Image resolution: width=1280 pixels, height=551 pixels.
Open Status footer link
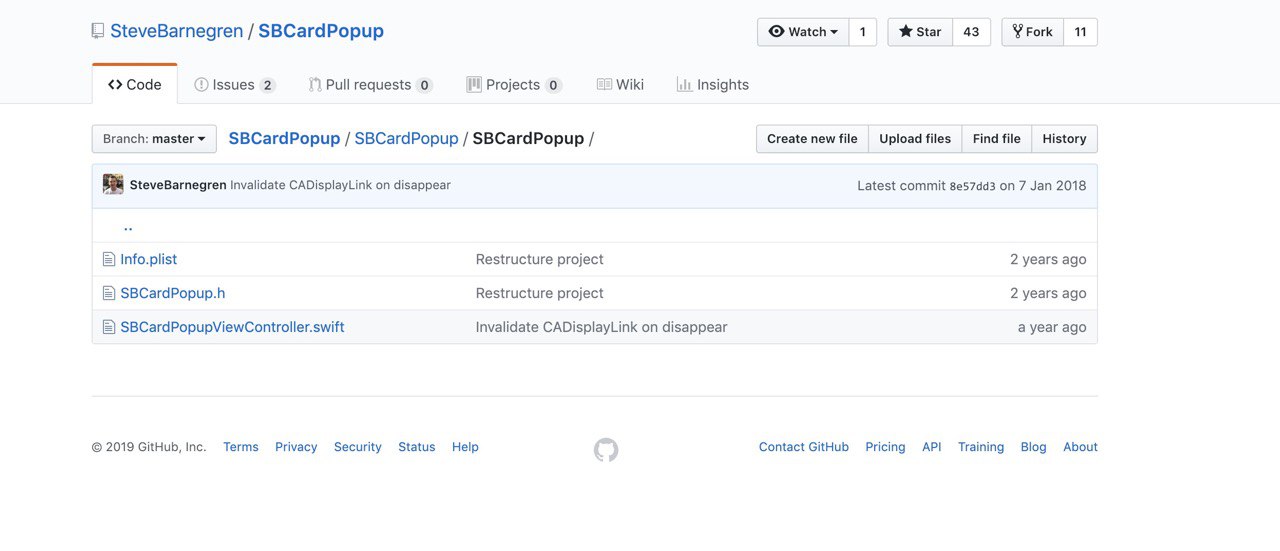[417, 447]
